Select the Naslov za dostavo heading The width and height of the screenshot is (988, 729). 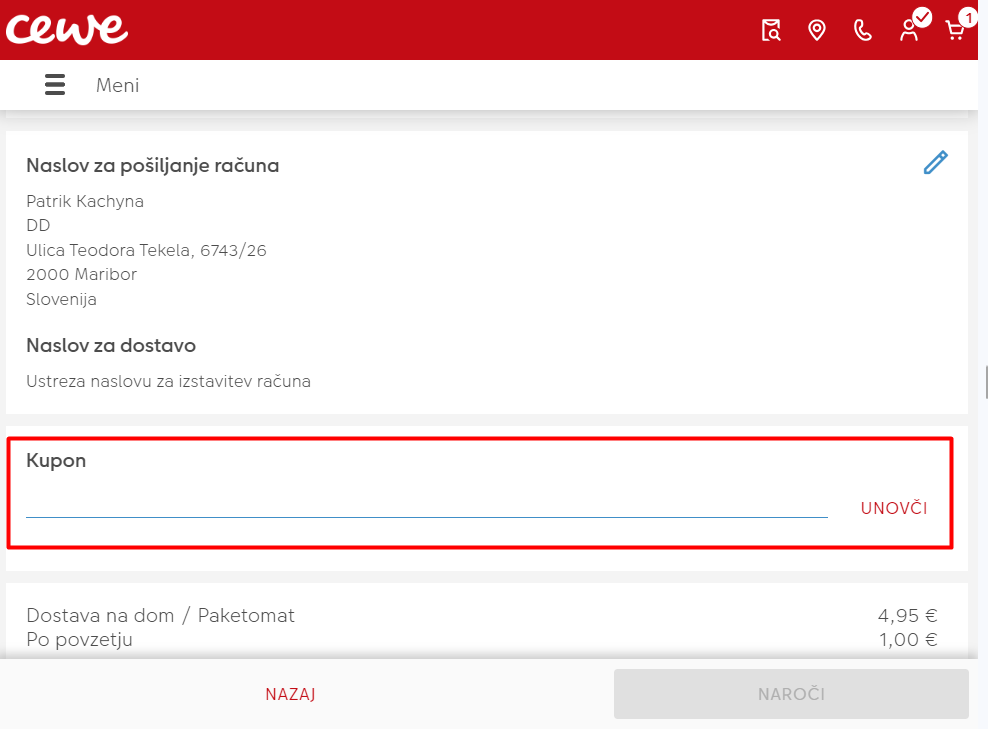[x=111, y=346]
